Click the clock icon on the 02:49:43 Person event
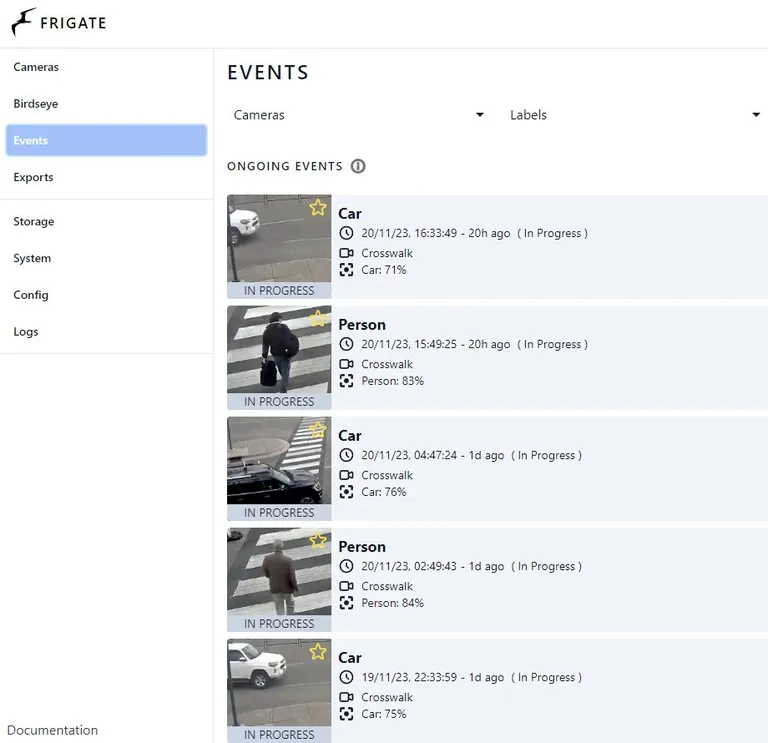 pos(347,566)
